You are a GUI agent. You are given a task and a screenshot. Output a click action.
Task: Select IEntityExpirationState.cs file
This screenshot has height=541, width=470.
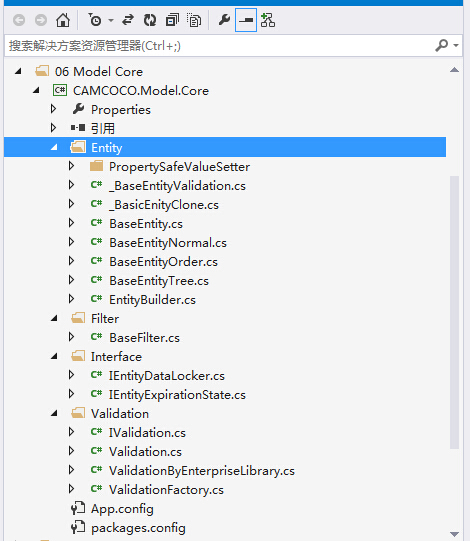point(177,394)
